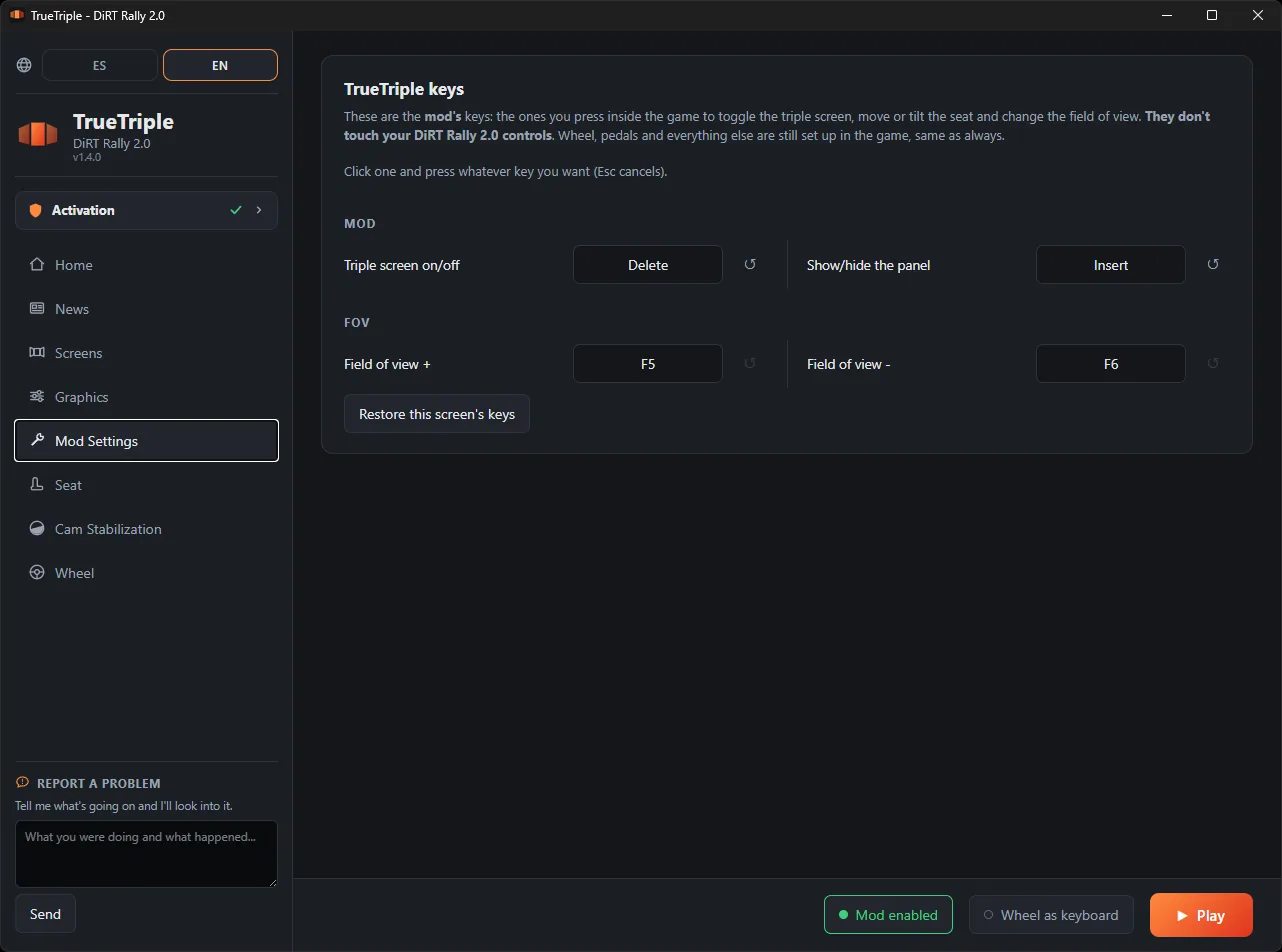This screenshot has height=952, width=1282.
Task: Expand the Activation chevron arrow
Action: 259,210
